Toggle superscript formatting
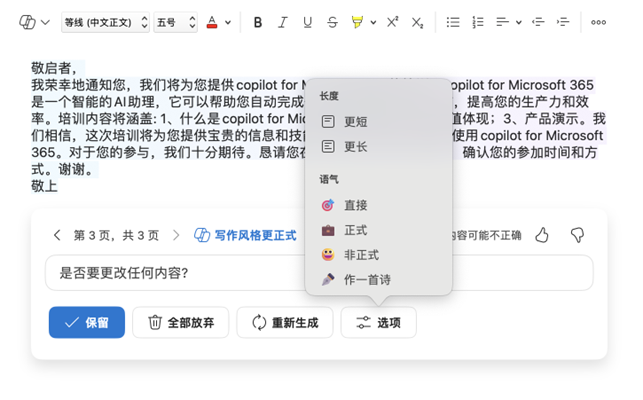 (x=392, y=22)
